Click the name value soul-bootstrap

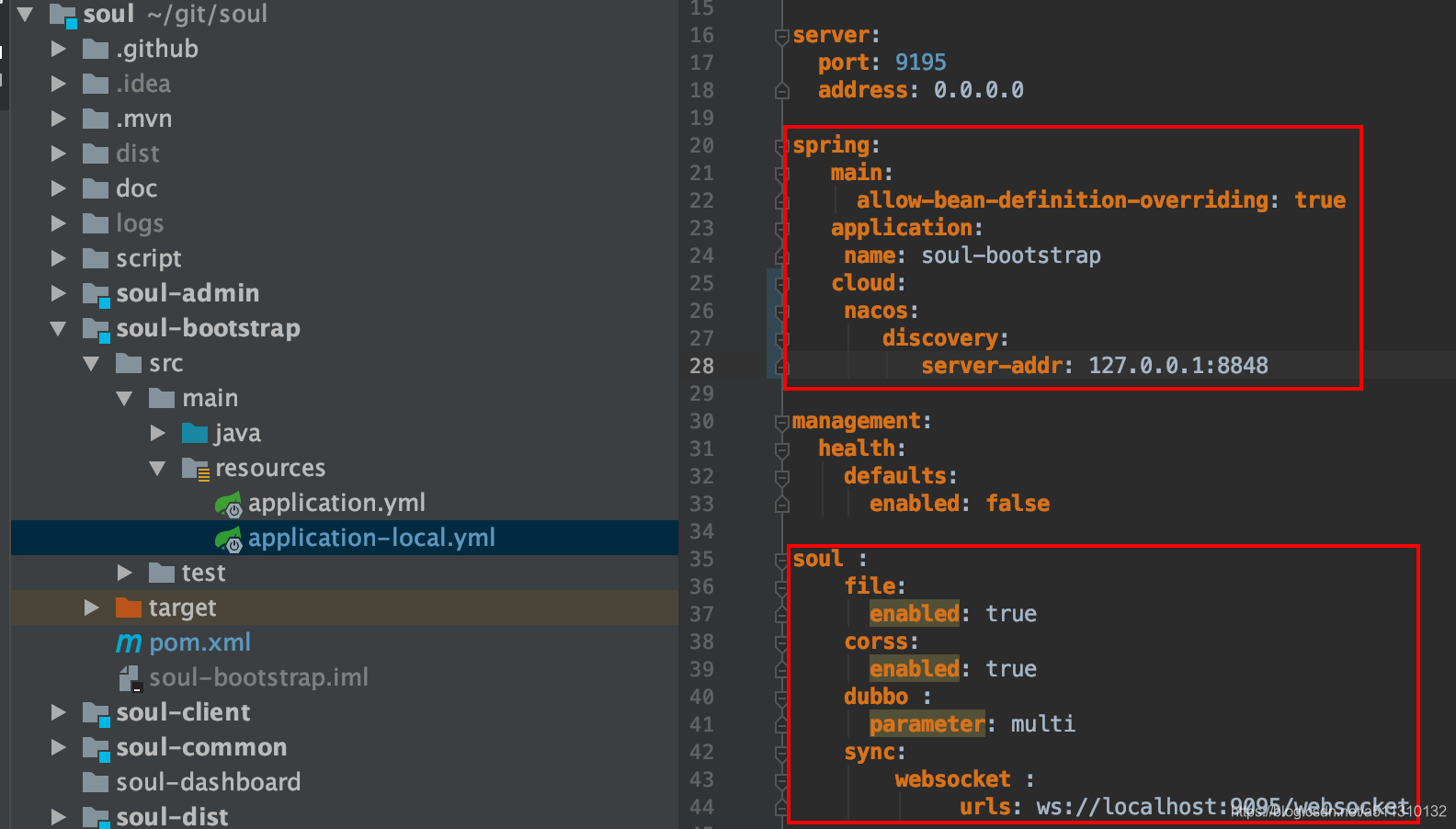pyautogui.click(x=1011, y=256)
